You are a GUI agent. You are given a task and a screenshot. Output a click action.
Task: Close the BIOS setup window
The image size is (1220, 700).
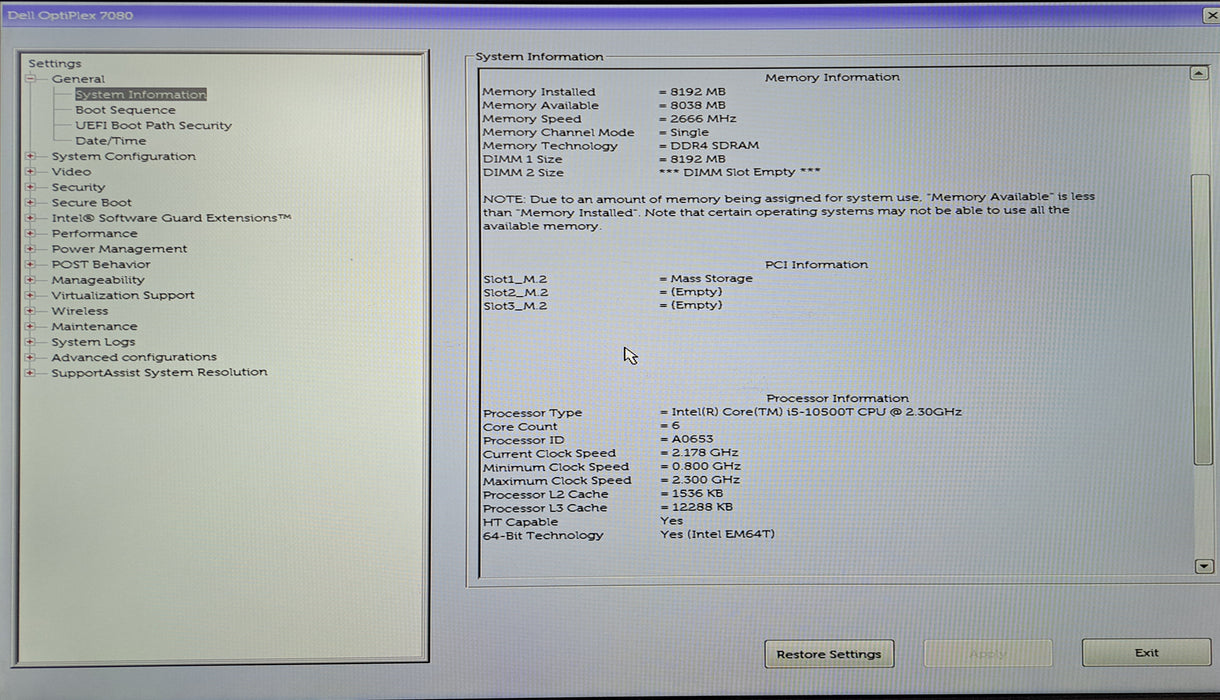pyautogui.click(x=1211, y=15)
